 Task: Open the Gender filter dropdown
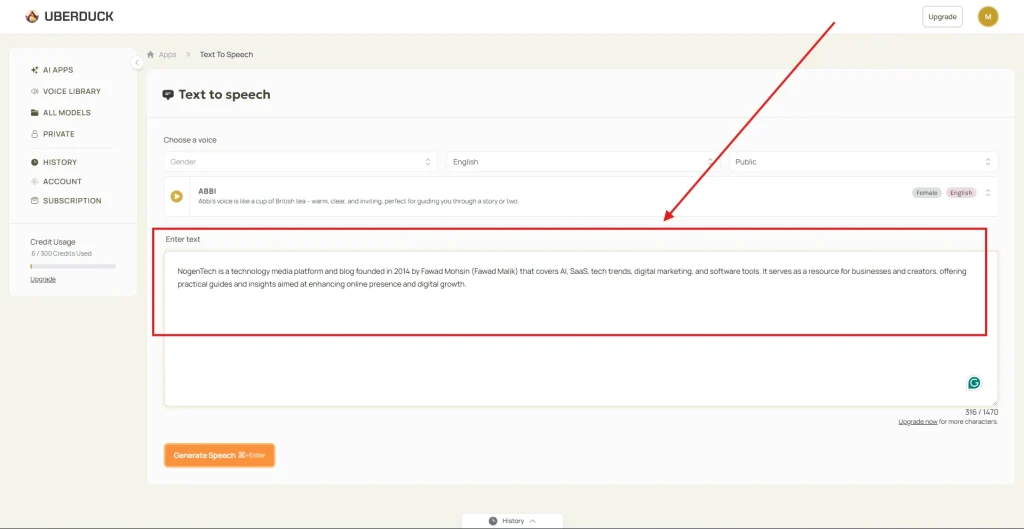(x=300, y=161)
